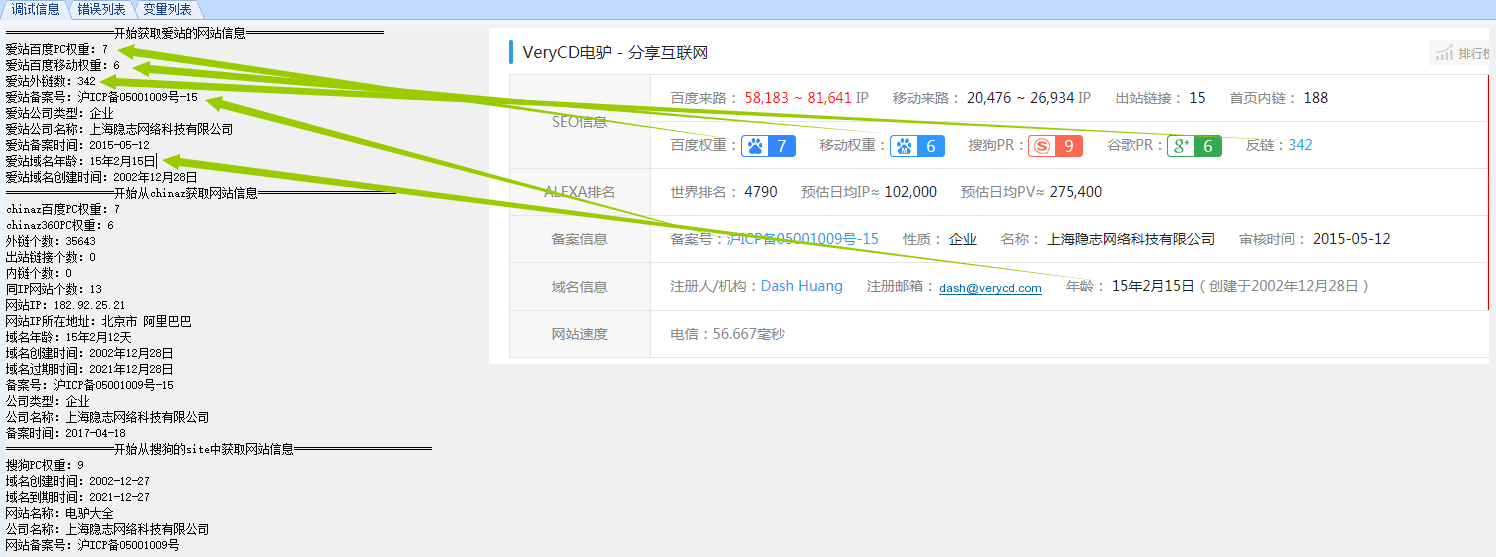This screenshot has height=557, width=1496.
Task: Select the ALEXA排名 row header
Action: click(579, 192)
